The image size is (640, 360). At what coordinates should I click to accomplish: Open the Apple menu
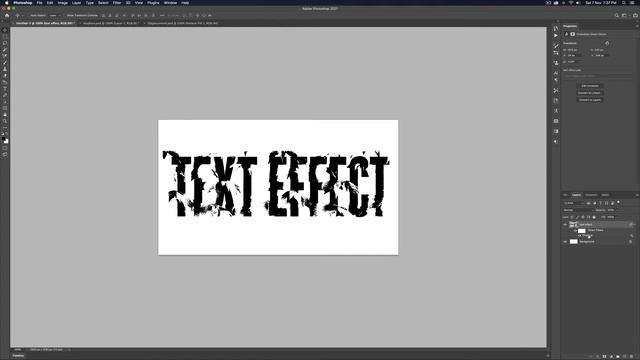point(7,3)
